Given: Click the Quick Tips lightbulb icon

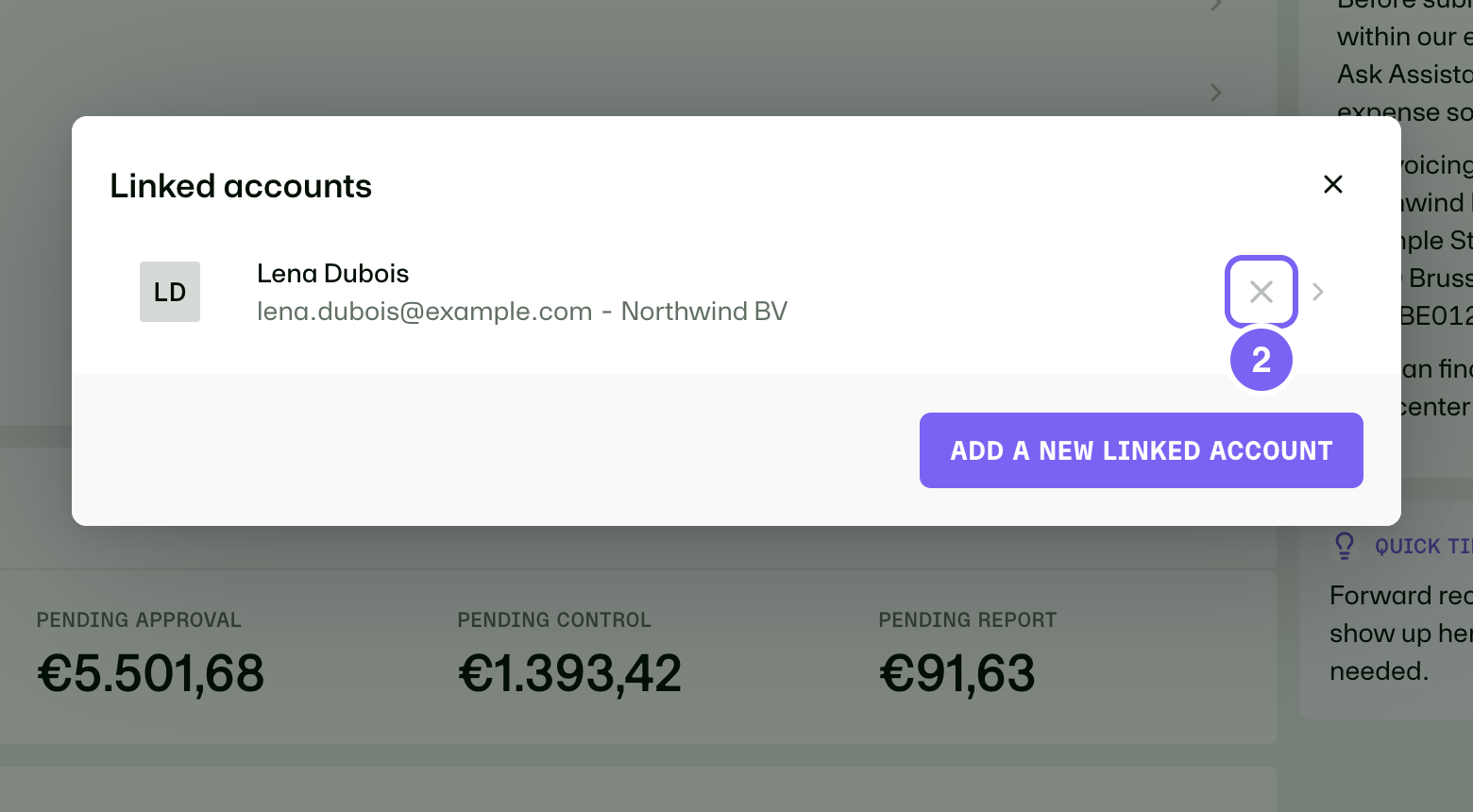Looking at the screenshot, I should click(x=1345, y=546).
